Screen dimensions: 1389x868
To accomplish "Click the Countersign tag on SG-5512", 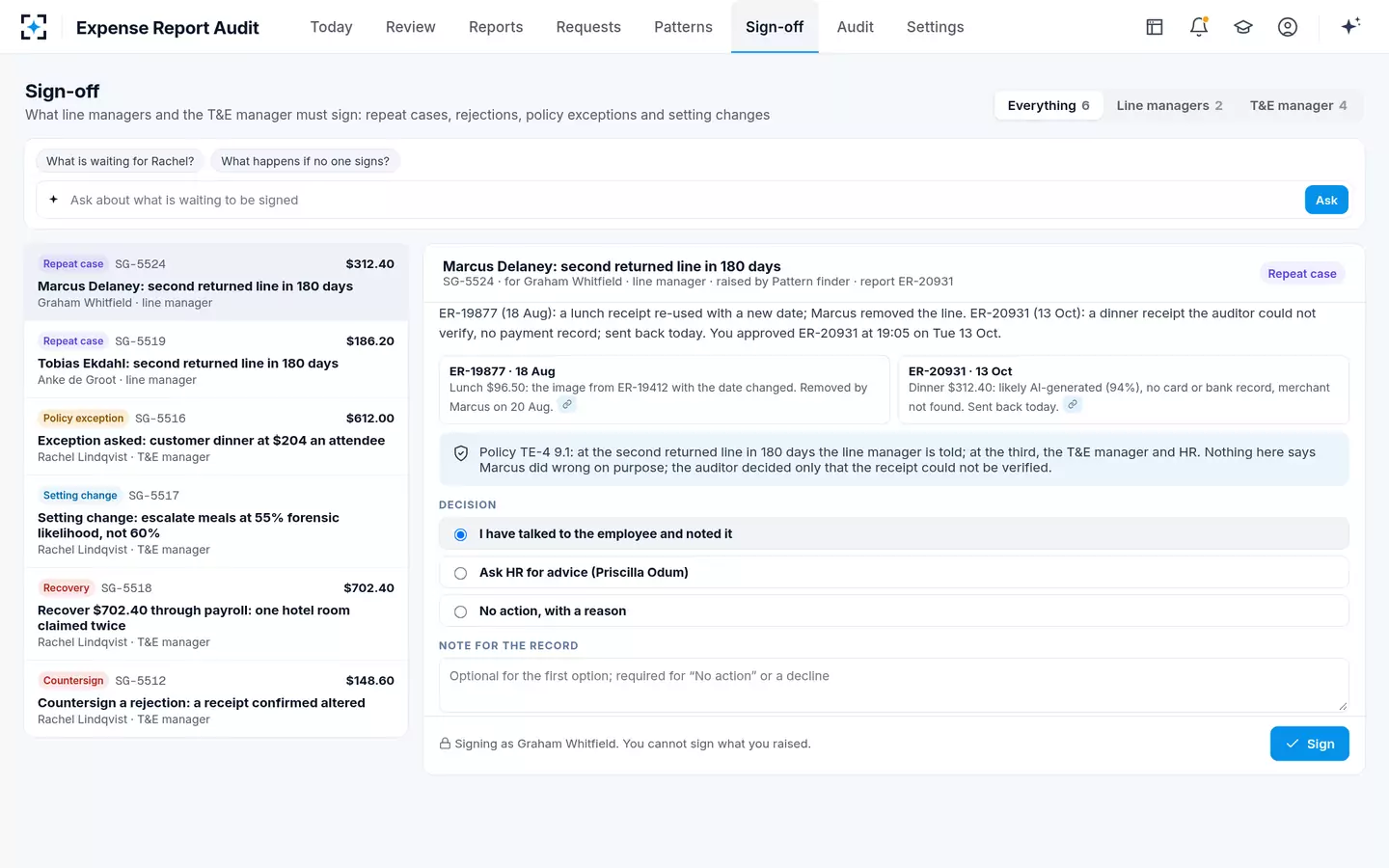I will (73, 681).
